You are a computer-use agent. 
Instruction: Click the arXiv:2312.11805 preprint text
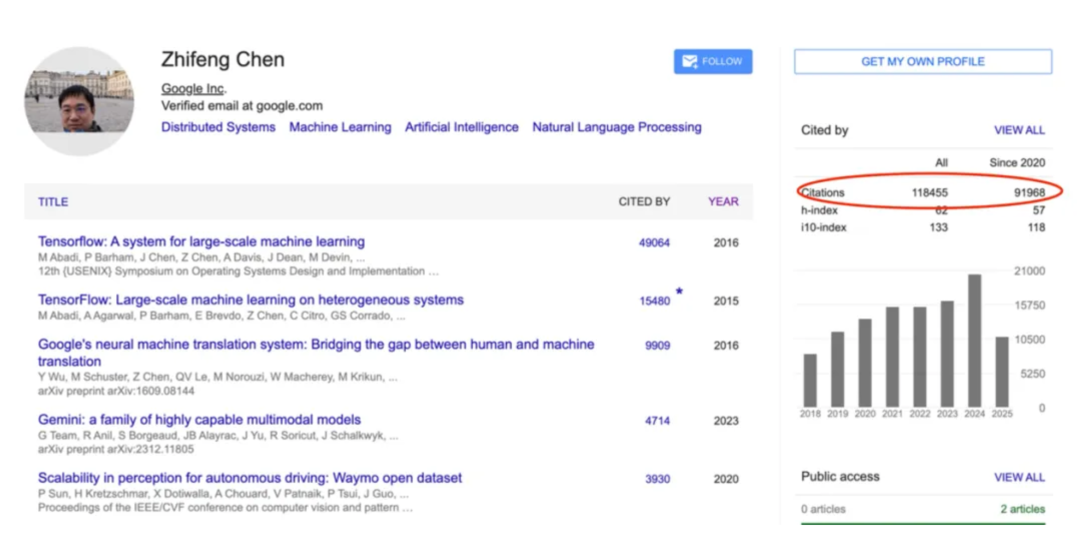tap(116, 449)
